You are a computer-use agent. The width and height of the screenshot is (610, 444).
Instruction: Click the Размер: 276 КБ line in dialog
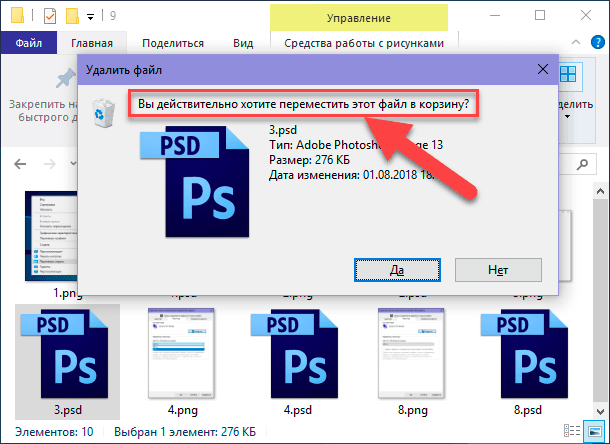pos(309,160)
